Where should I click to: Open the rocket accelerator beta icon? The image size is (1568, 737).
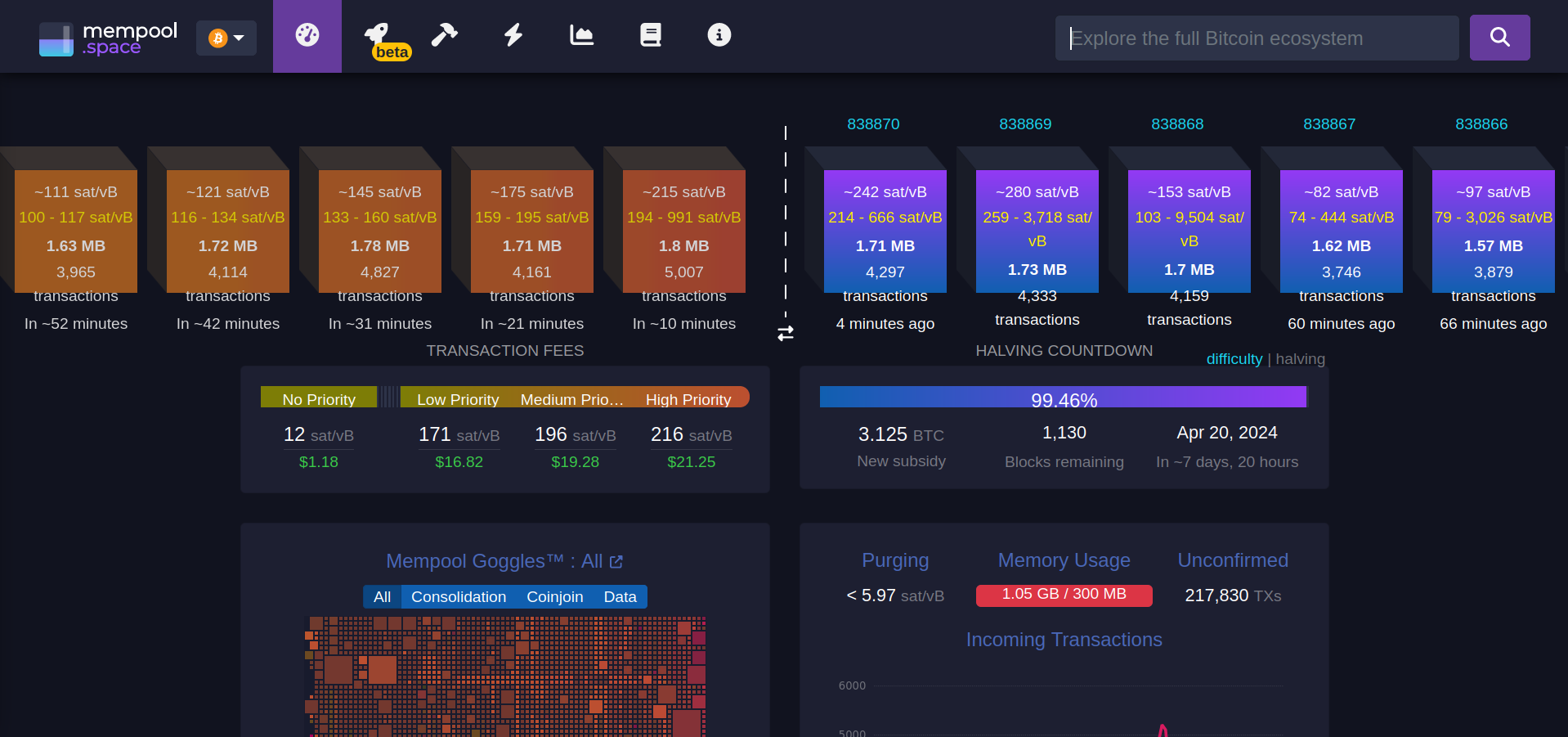pos(378,36)
